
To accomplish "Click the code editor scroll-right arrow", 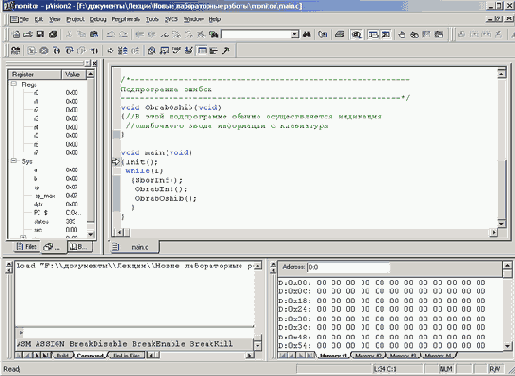I will (494, 232).
